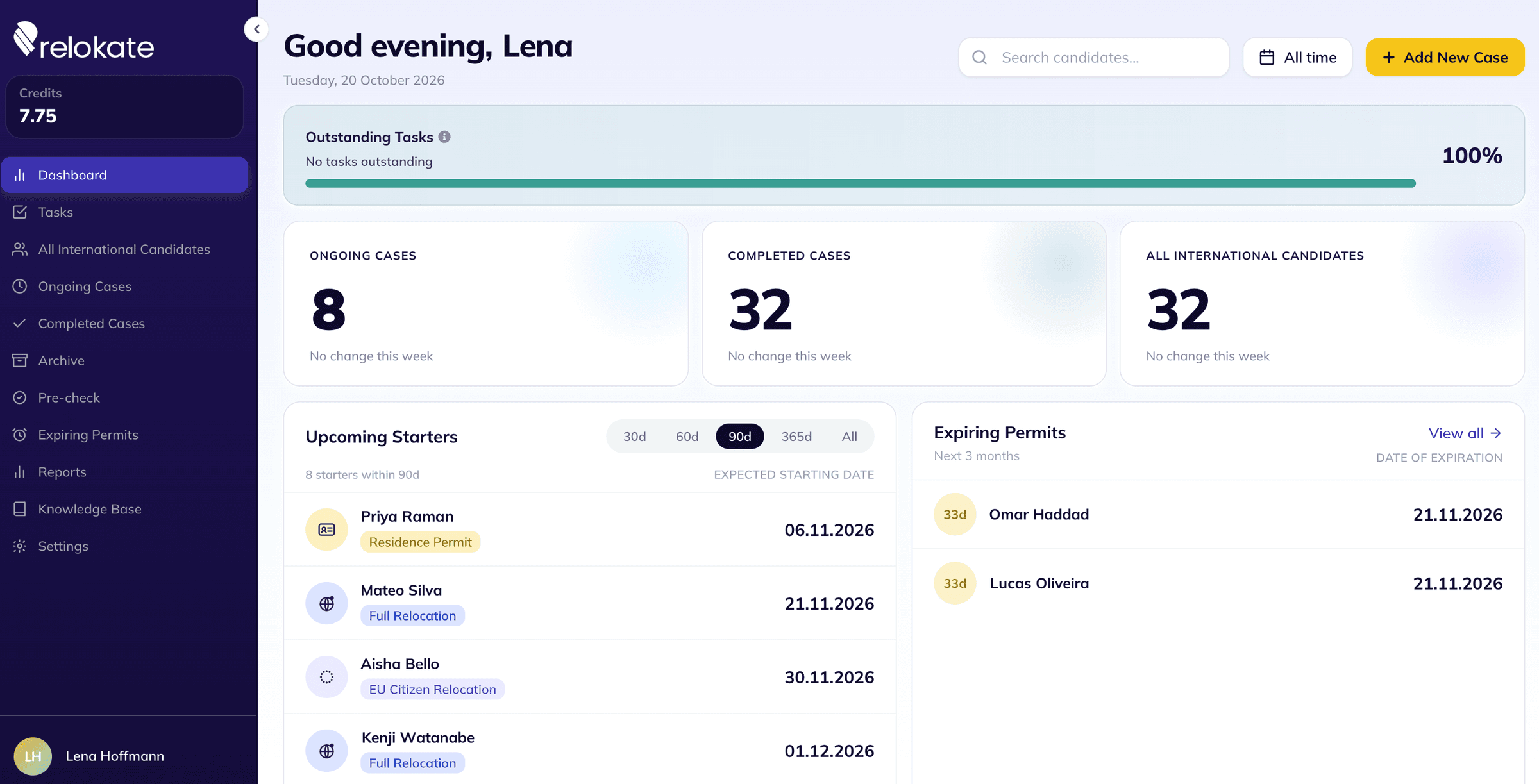
Task: Select the All range filter
Action: coord(849,437)
